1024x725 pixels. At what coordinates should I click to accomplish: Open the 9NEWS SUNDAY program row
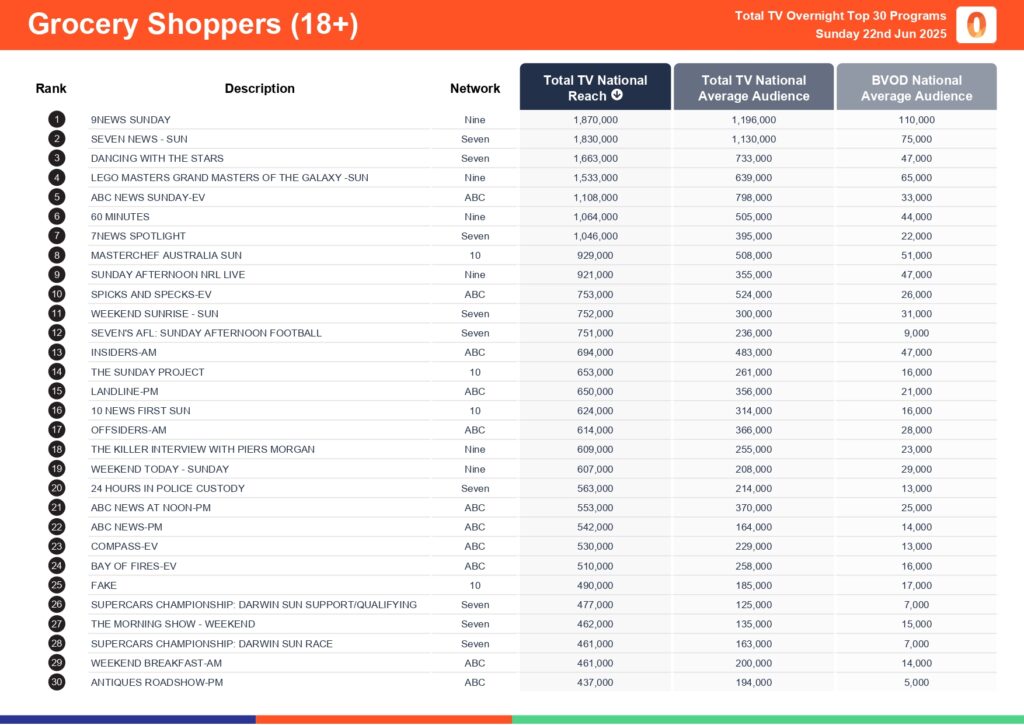(x=131, y=120)
